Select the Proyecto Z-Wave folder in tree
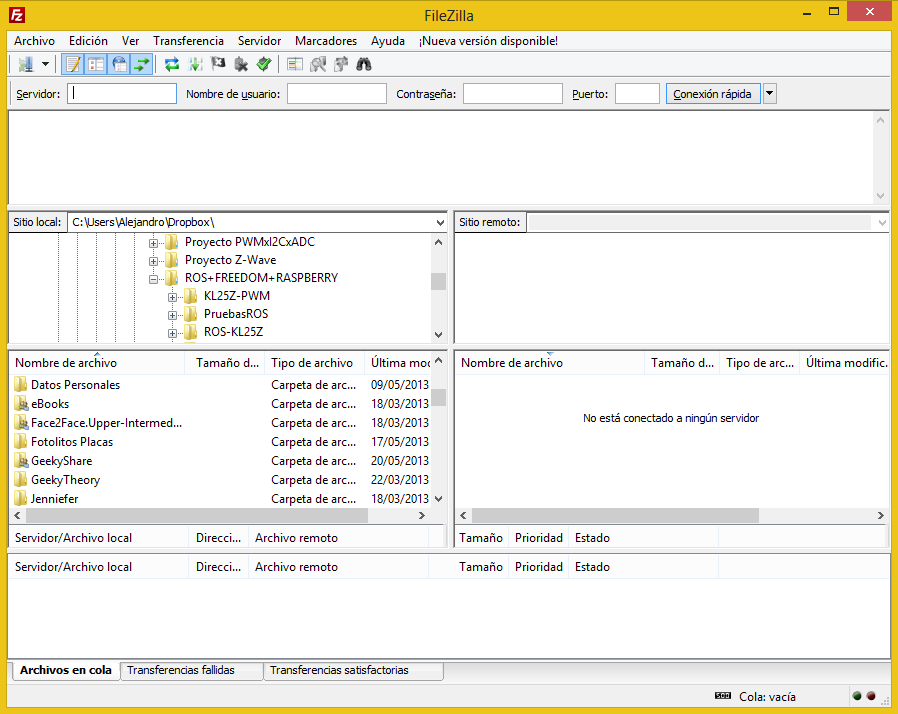This screenshot has width=898, height=714. pyautogui.click(x=230, y=260)
